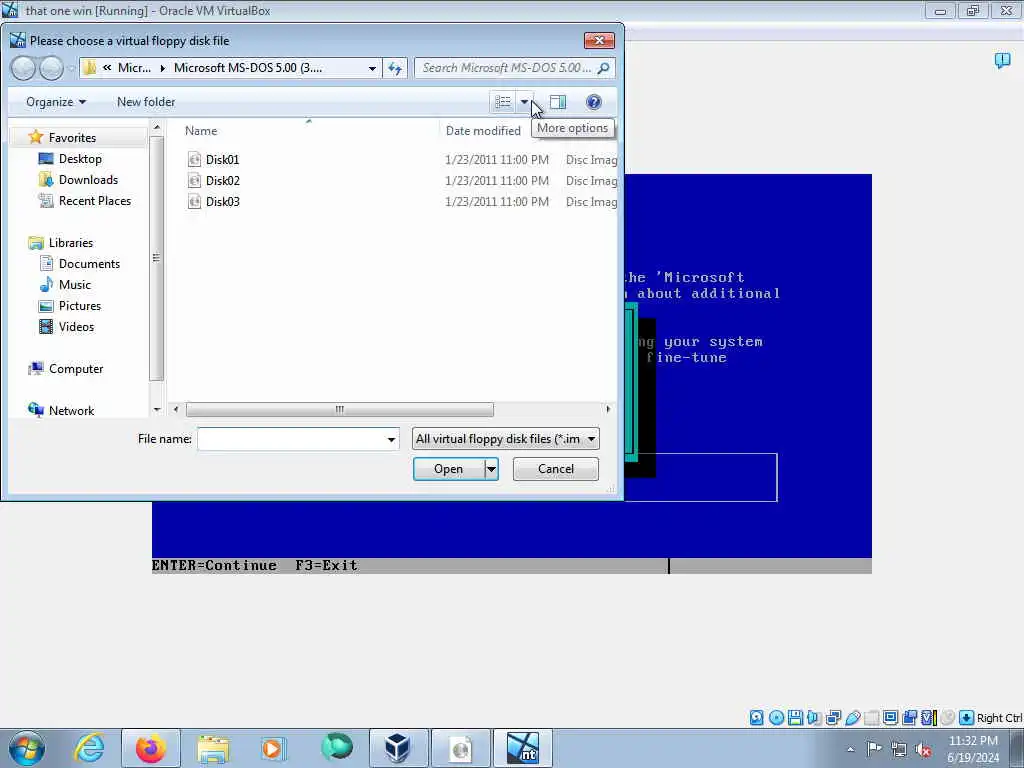This screenshot has width=1024, height=768.
Task: Click the clock showing 11:32 PM
Action: coord(973,741)
